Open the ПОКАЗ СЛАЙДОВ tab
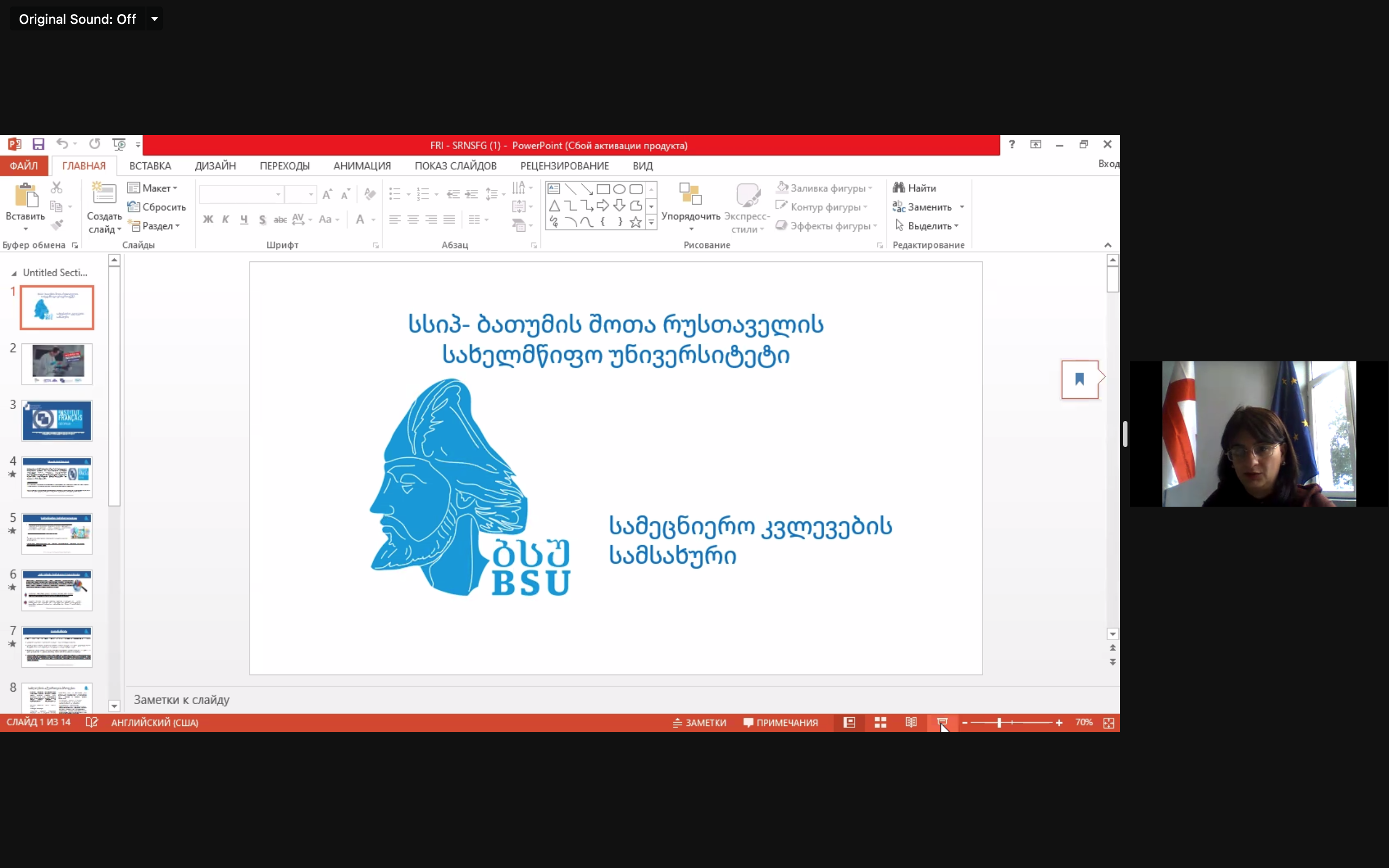 (455, 166)
